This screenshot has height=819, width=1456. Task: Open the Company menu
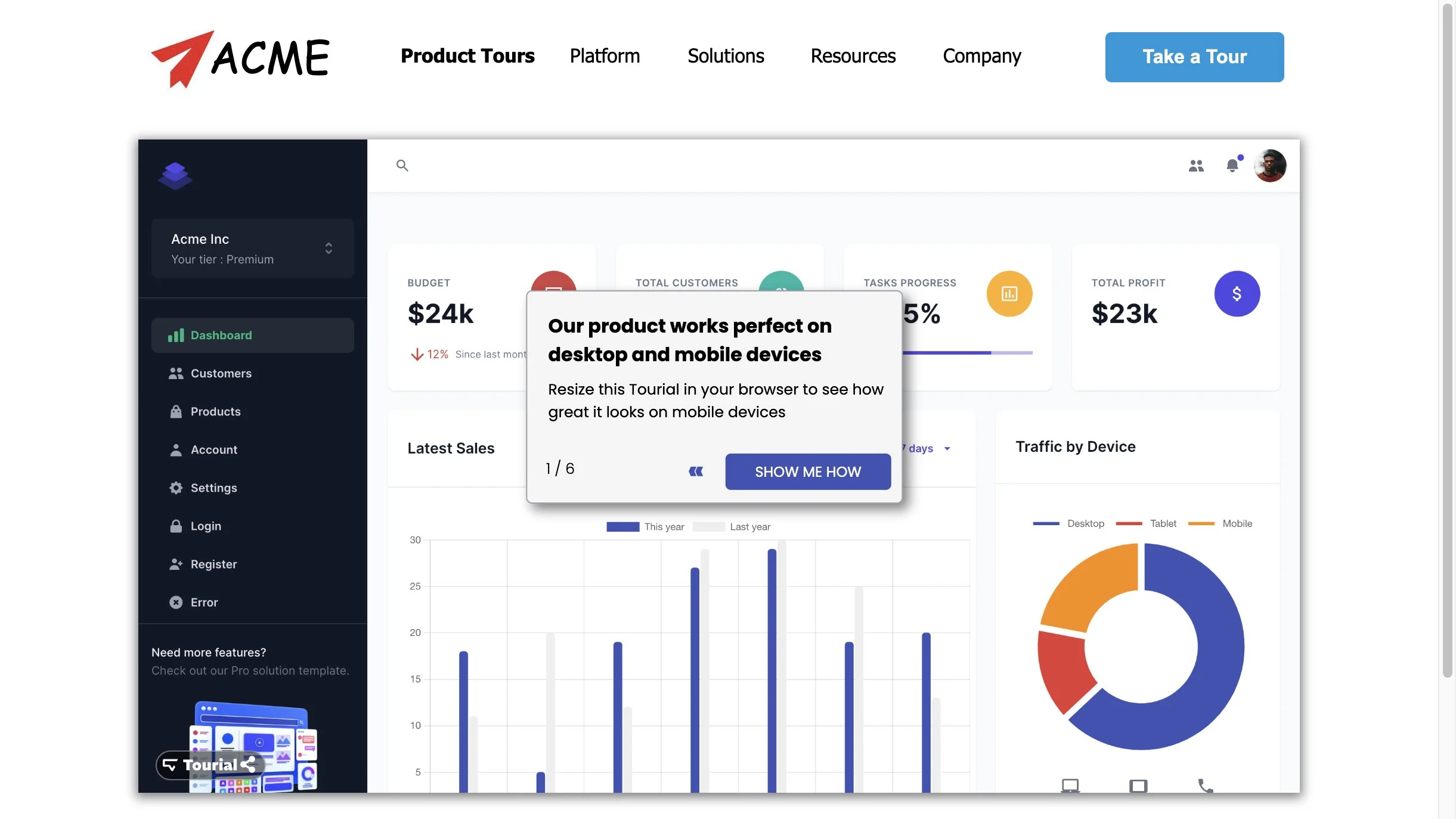[981, 56]
